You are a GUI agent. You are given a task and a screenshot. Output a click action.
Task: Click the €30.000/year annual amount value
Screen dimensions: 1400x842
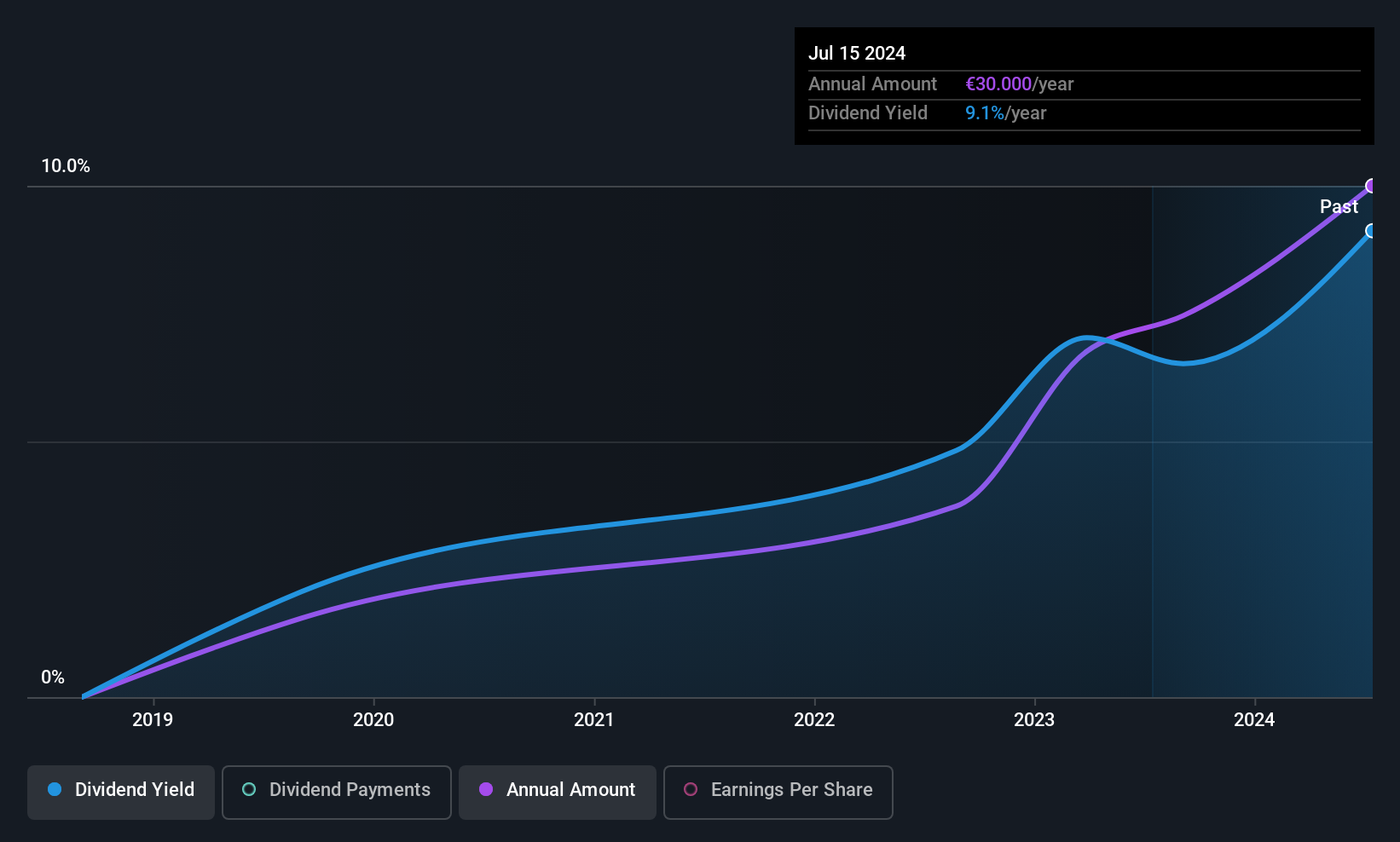point(1019,84)
